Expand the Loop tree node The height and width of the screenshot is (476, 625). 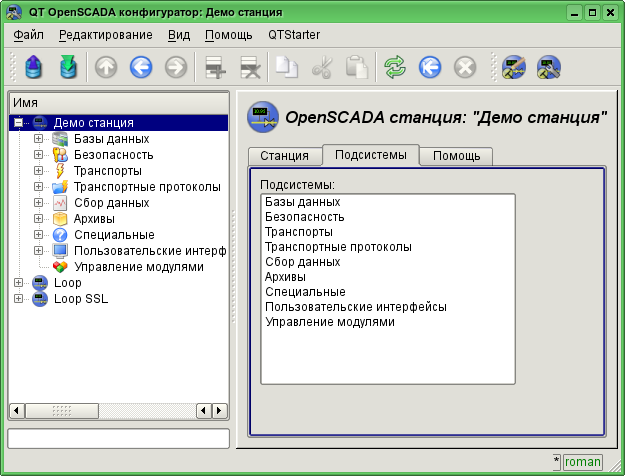(18, 282)
